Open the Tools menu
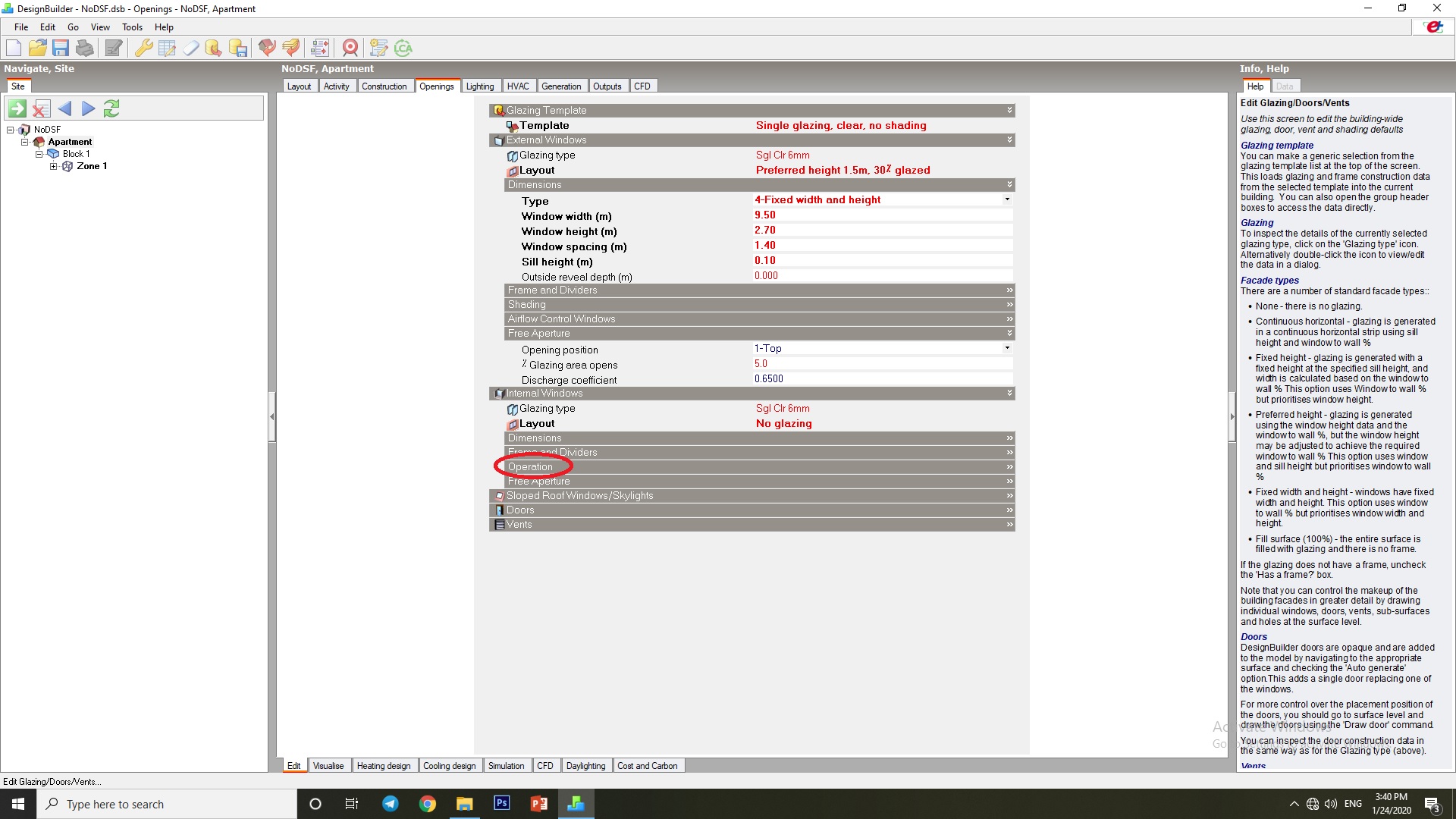 [132, 27]
